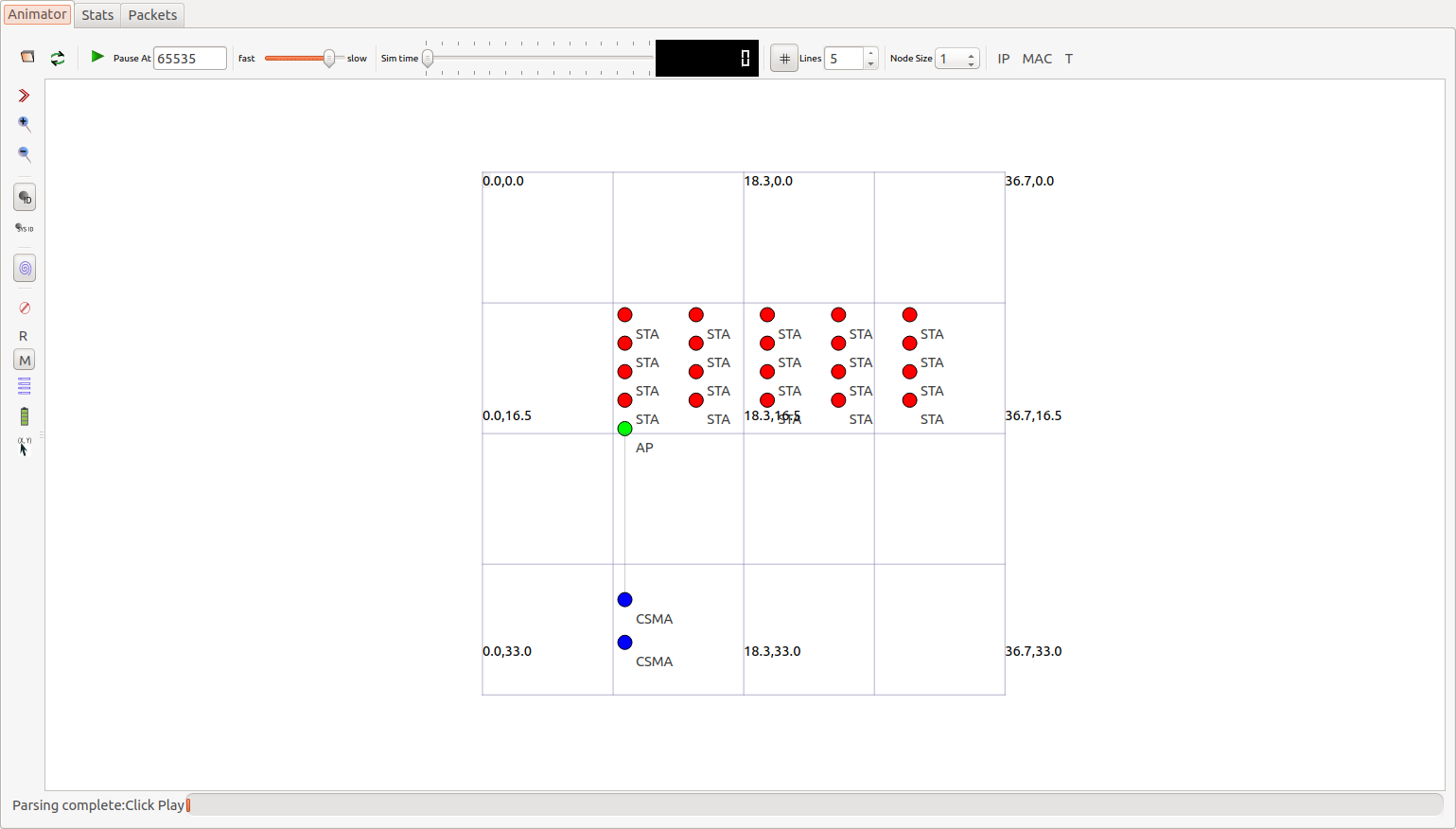Toggle node ID display button
Screen dimensions: 1456x829
point(25,198)
